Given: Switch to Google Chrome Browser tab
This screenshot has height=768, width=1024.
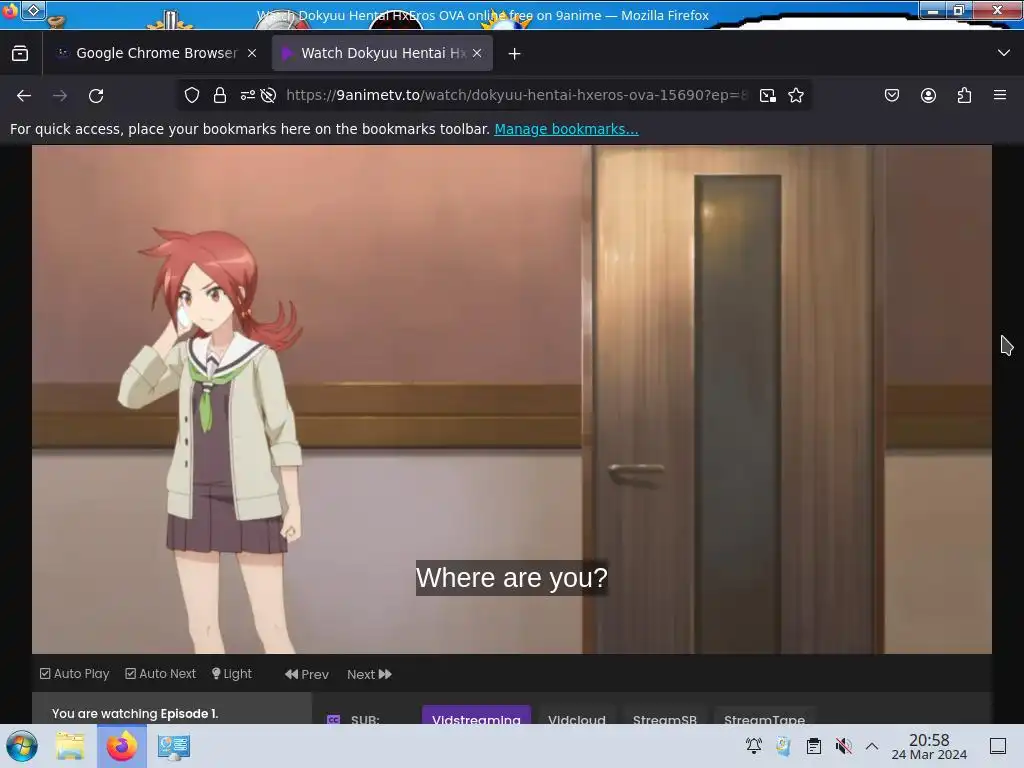Looking at the screenshot, I should [x=157, y=54].
